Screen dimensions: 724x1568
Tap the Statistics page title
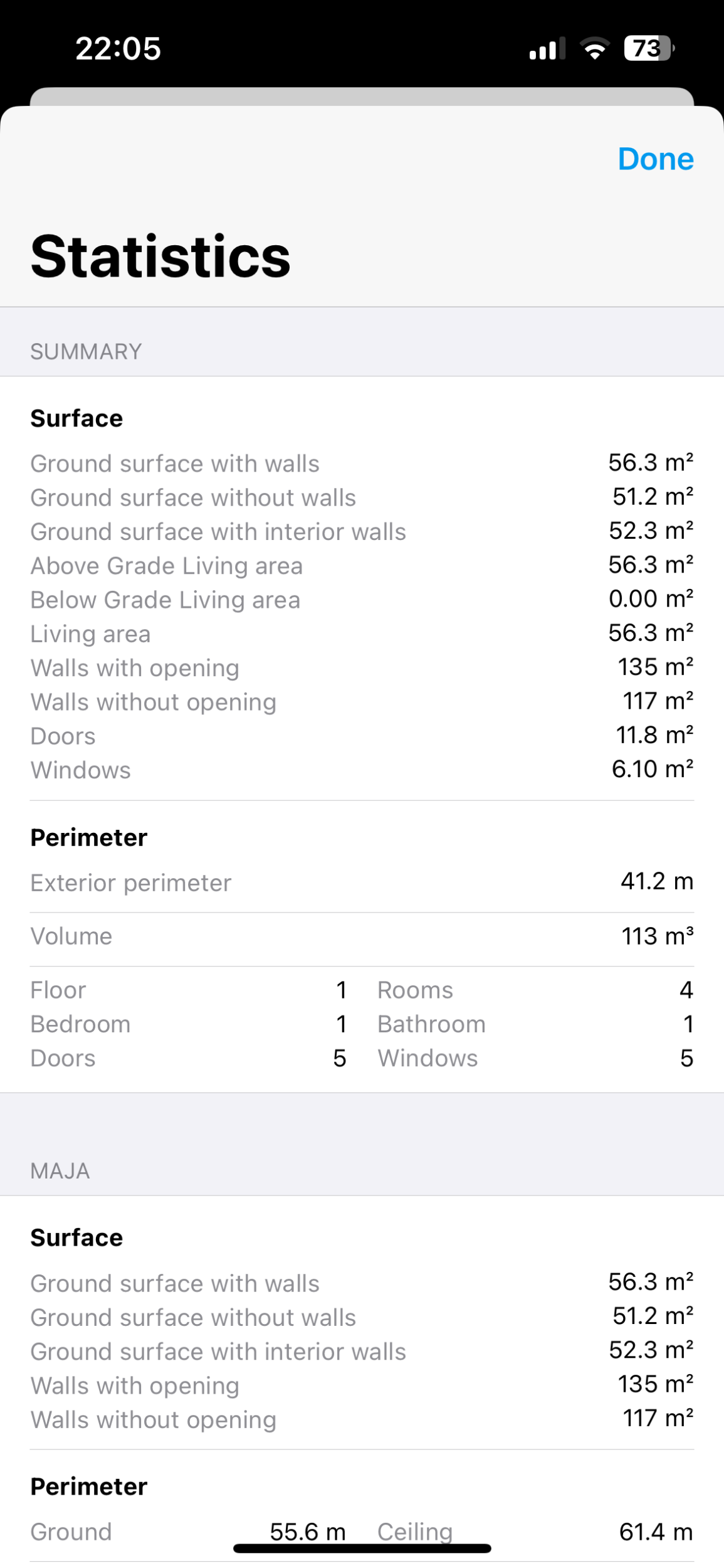click(160, 256)
